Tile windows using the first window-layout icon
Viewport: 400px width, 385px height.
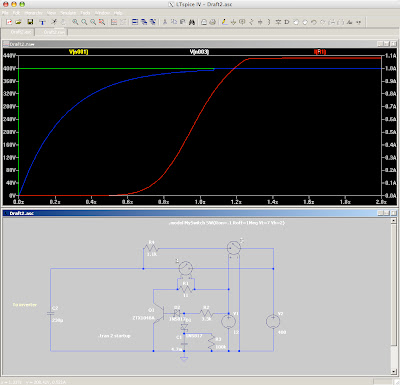[x=135, y=22]
